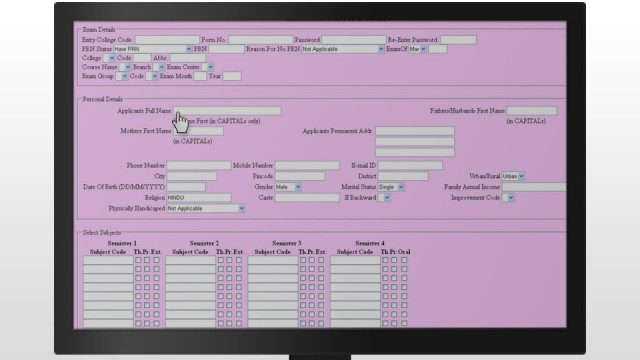Viewport: 640px width, 360px height.
Task: Click third line of Applicants Permanent Addr
Action: click(x=415, y=152)
